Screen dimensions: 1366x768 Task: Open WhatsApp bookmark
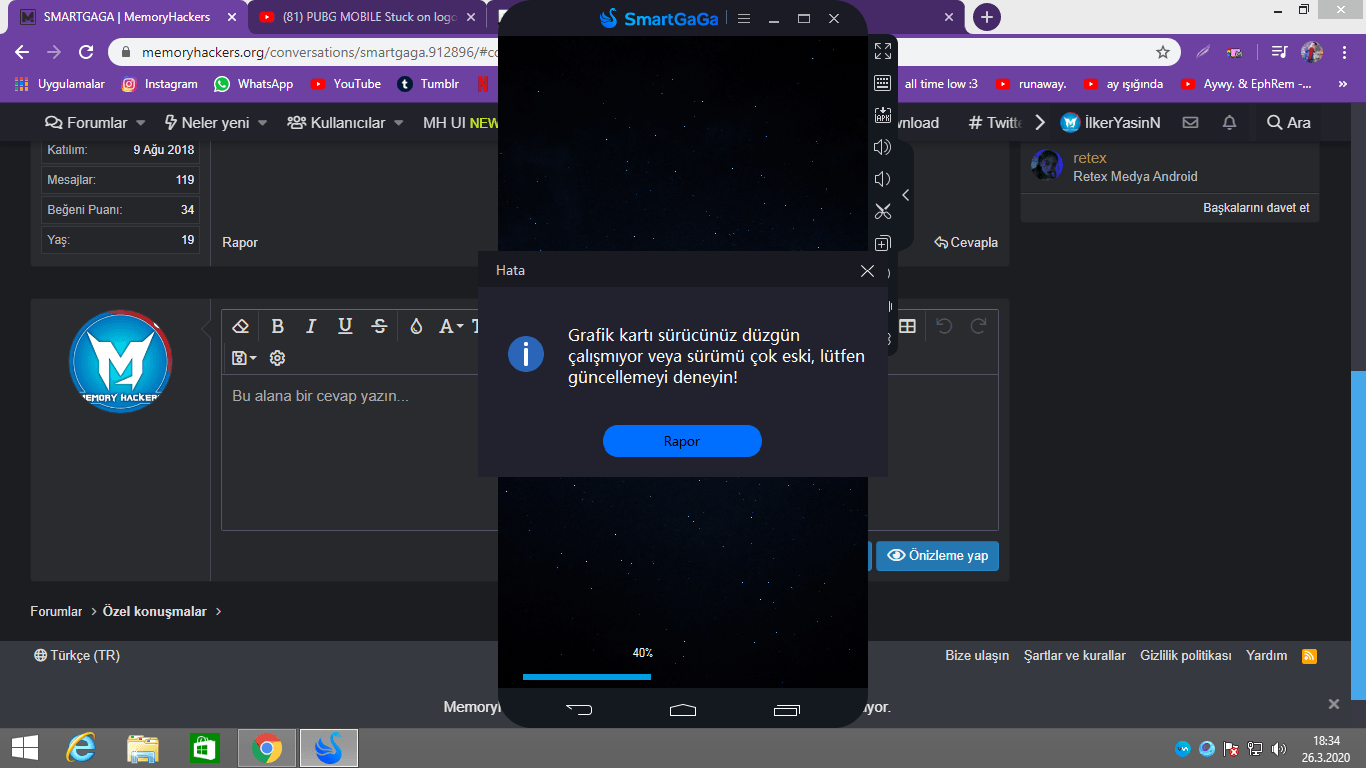click(x=253, y=84)
